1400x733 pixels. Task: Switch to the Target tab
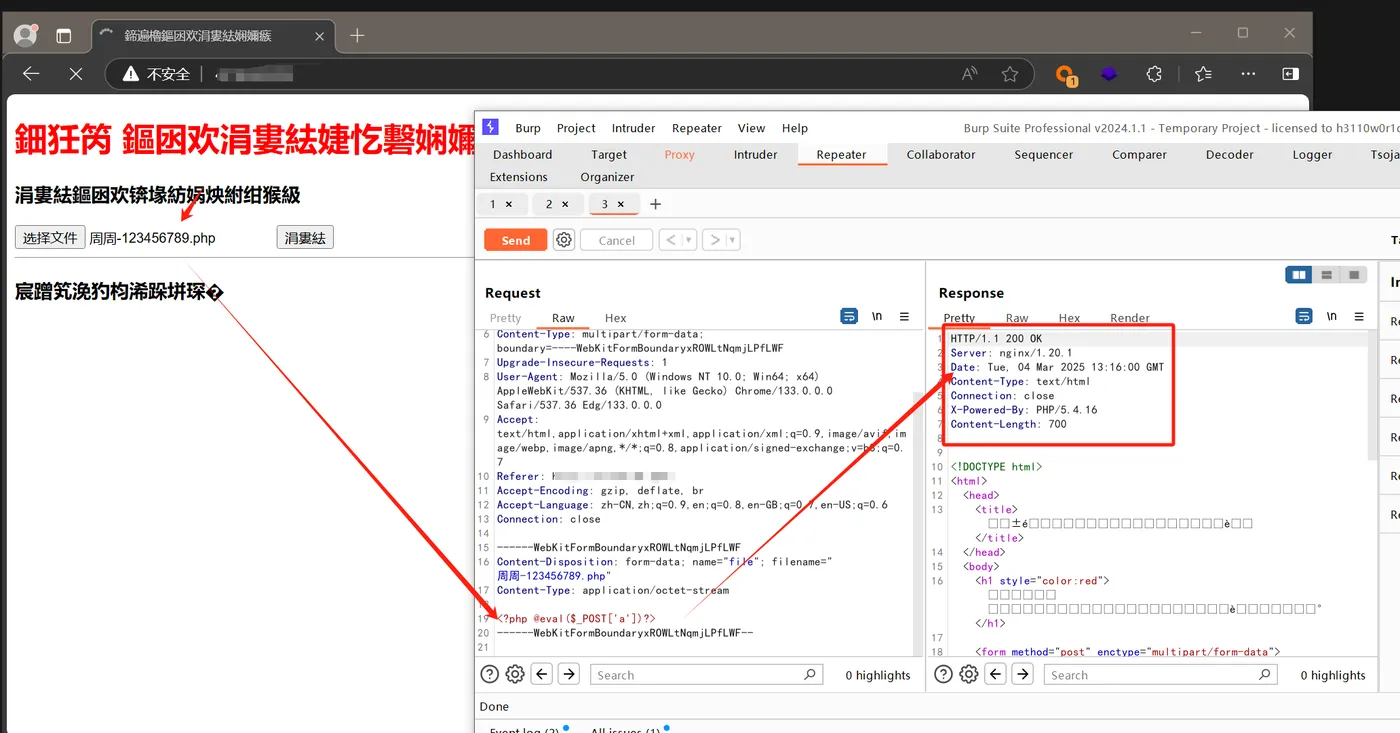tap(609, 154)
